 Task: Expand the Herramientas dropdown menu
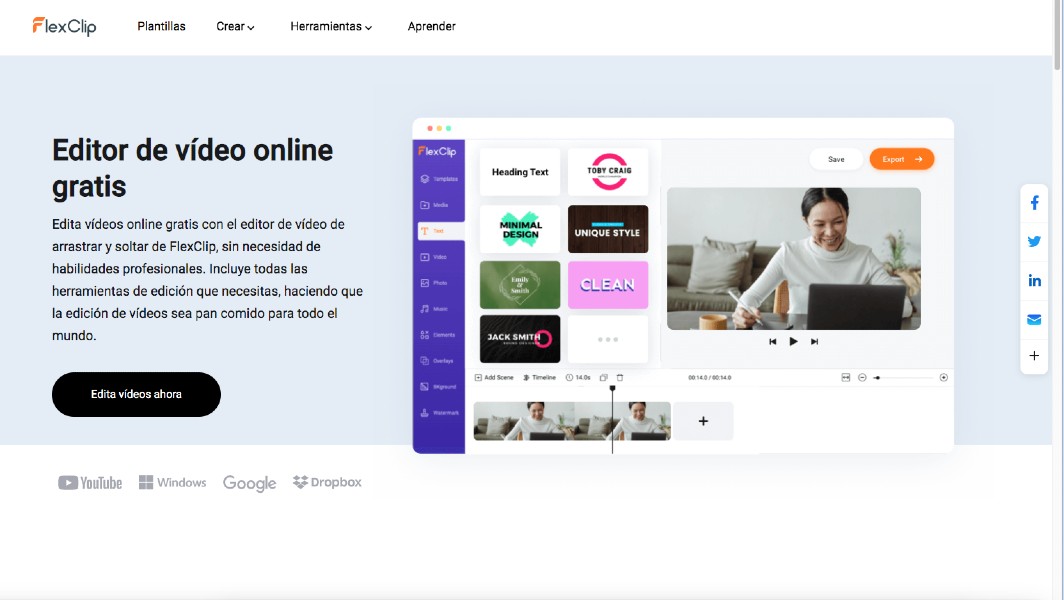(x=331, y=26)
